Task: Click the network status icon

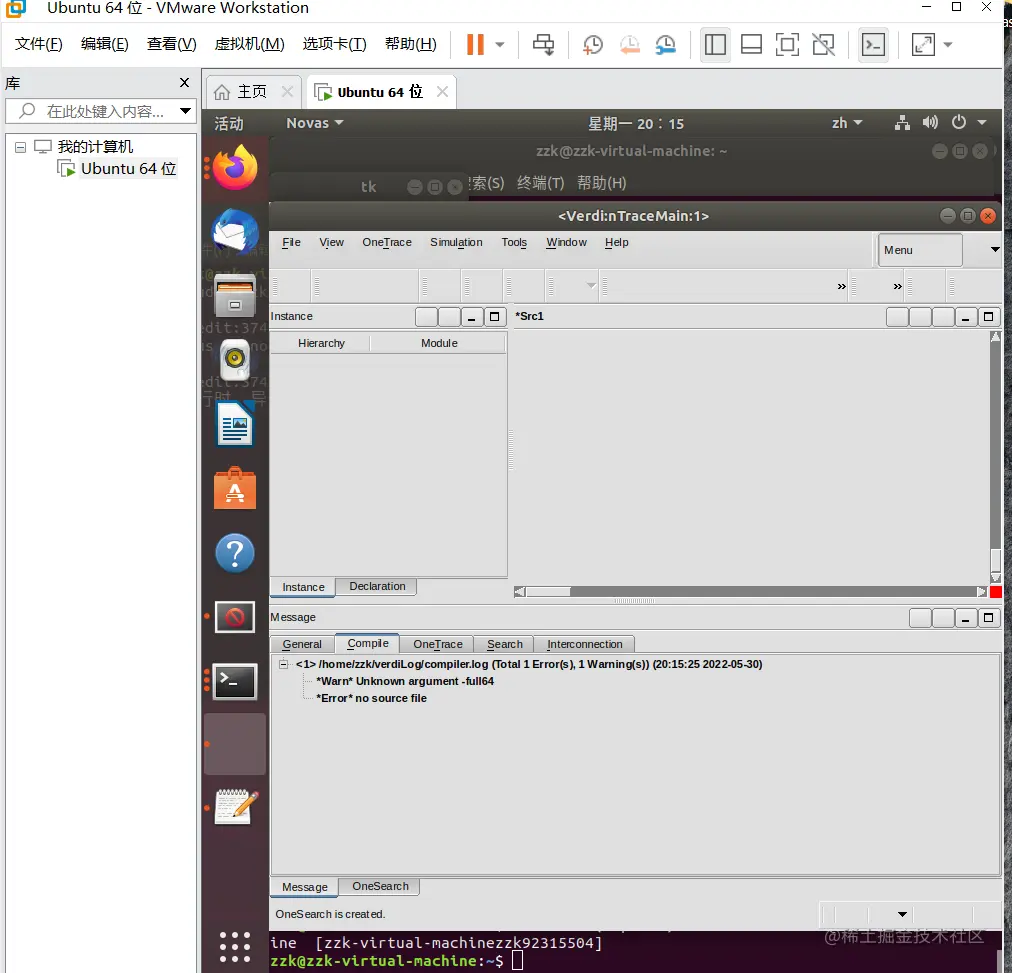Action: (902, 123)
